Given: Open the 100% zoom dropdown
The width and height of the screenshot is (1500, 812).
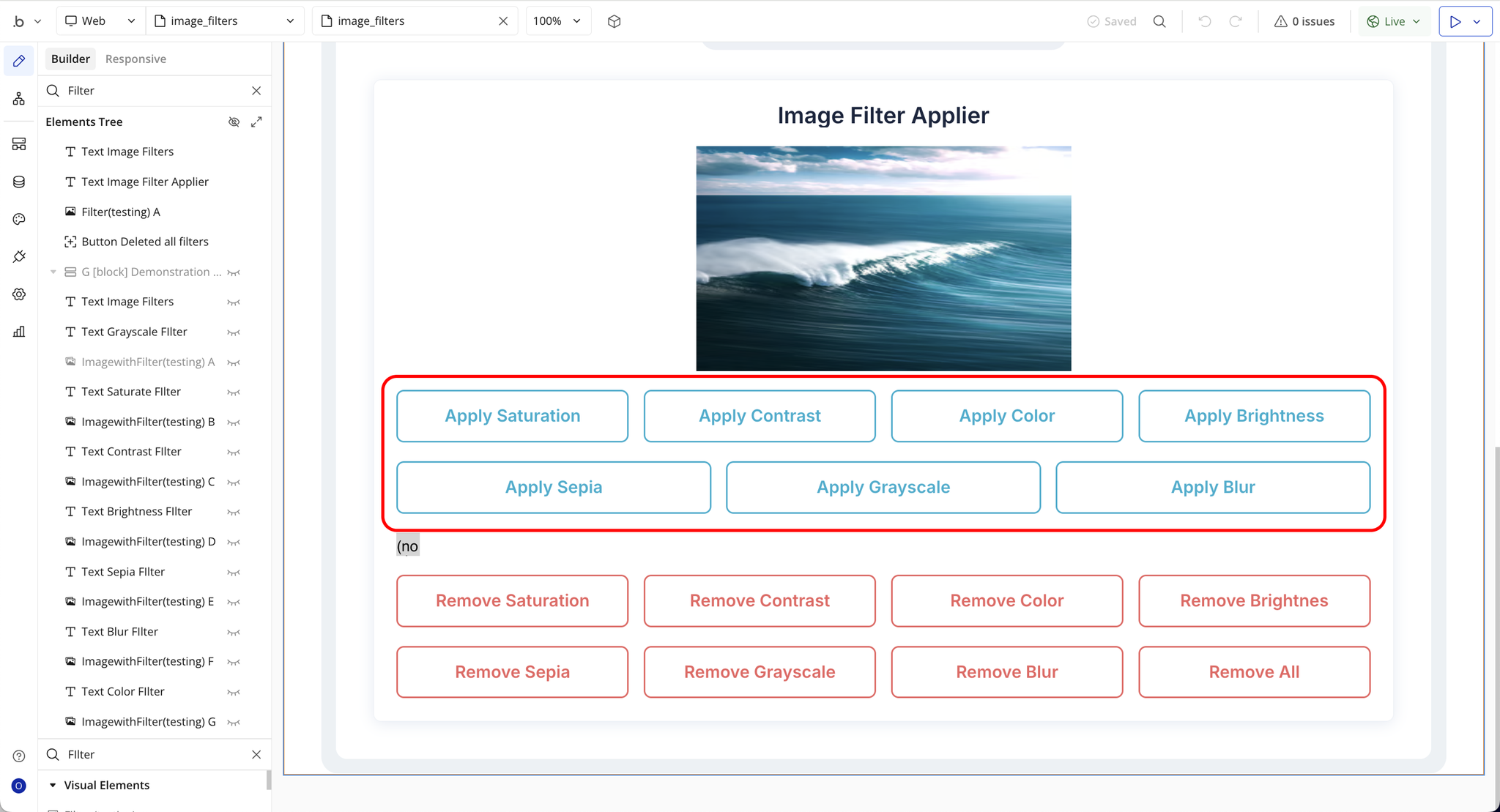Looking at the screenshot, I should (557, 21).
